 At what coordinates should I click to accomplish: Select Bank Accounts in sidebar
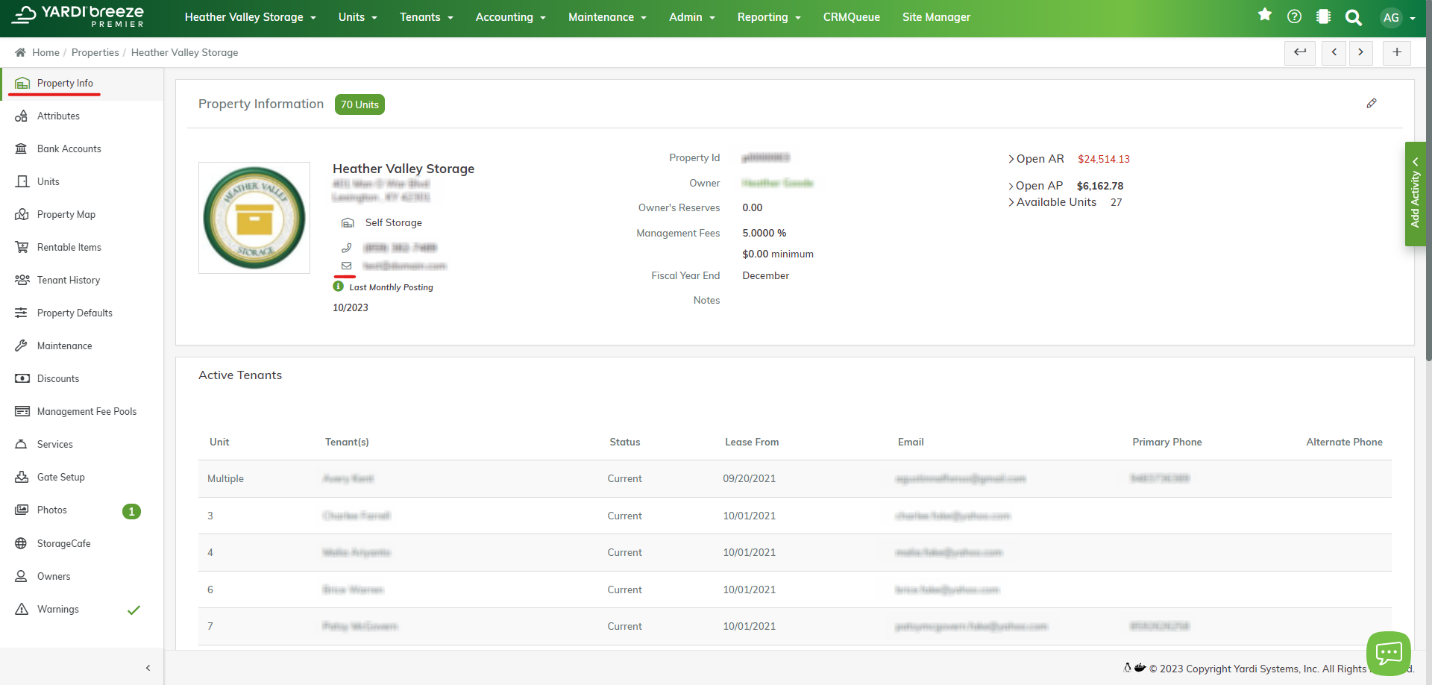[69, 149]
